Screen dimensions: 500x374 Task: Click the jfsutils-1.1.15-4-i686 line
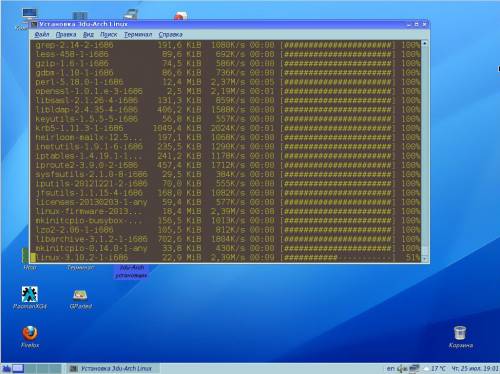click(227, 193)
